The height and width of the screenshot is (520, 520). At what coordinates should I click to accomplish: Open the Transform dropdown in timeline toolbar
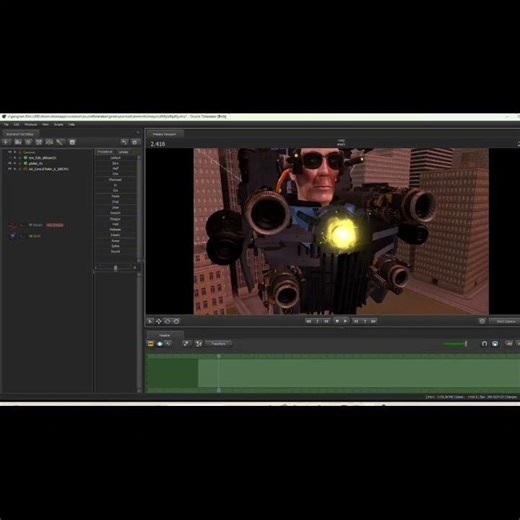pyautogui.click(x=218, y=344)
